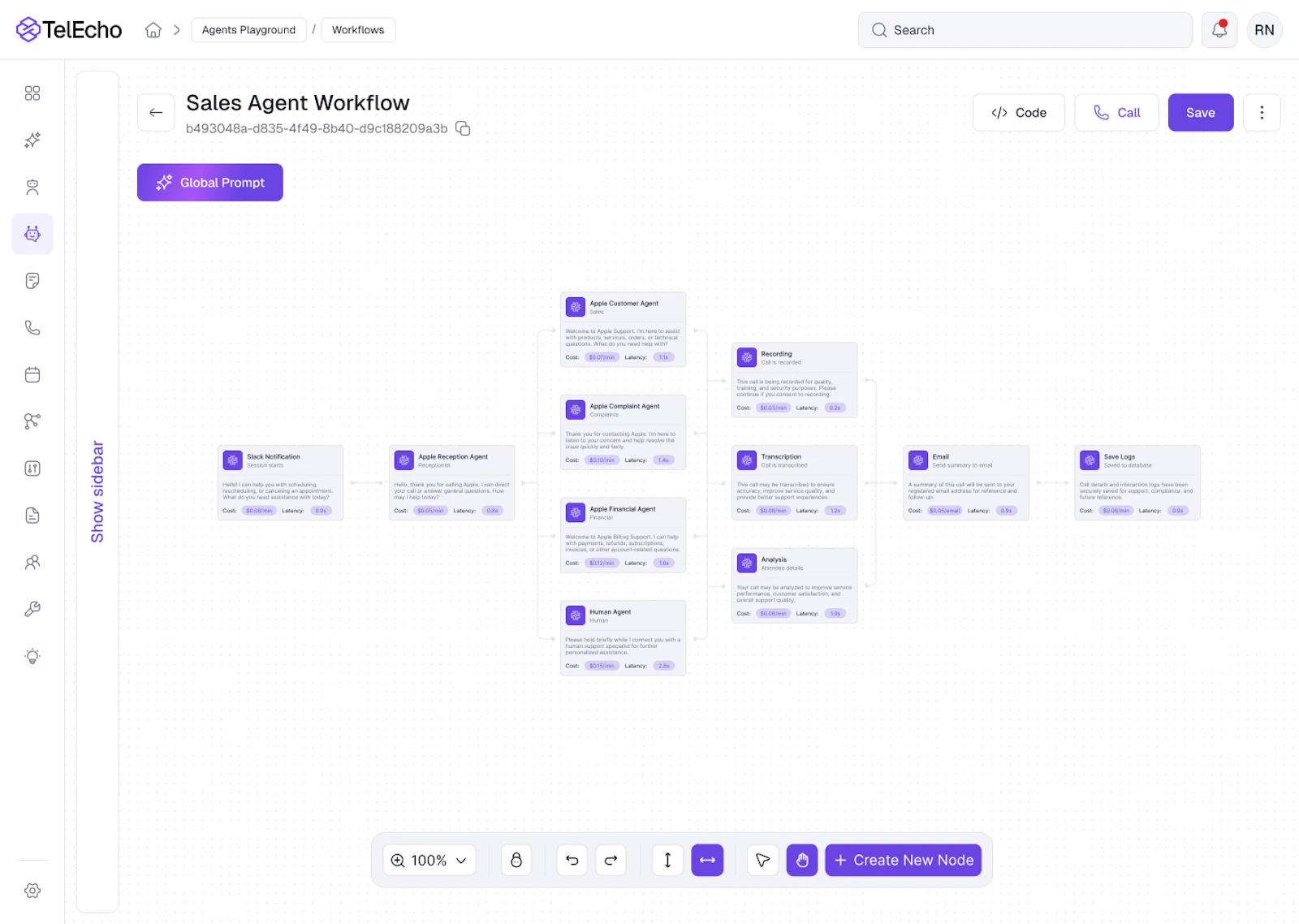Save the workflow
The width and height of the screenshot is (1299, 924).
[x=1201, y=113]
